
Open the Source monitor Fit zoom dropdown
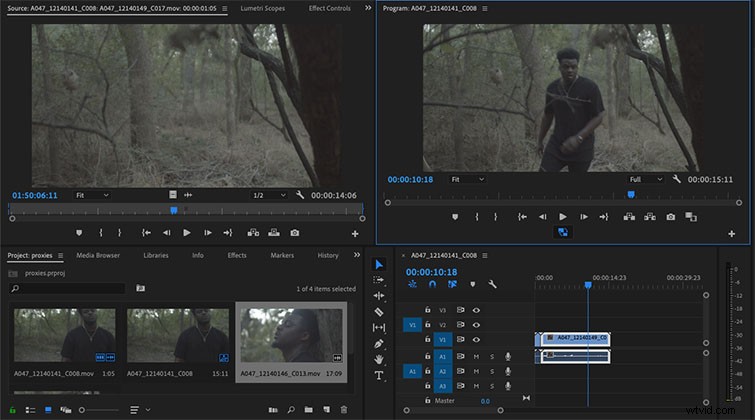pos(92,195)
